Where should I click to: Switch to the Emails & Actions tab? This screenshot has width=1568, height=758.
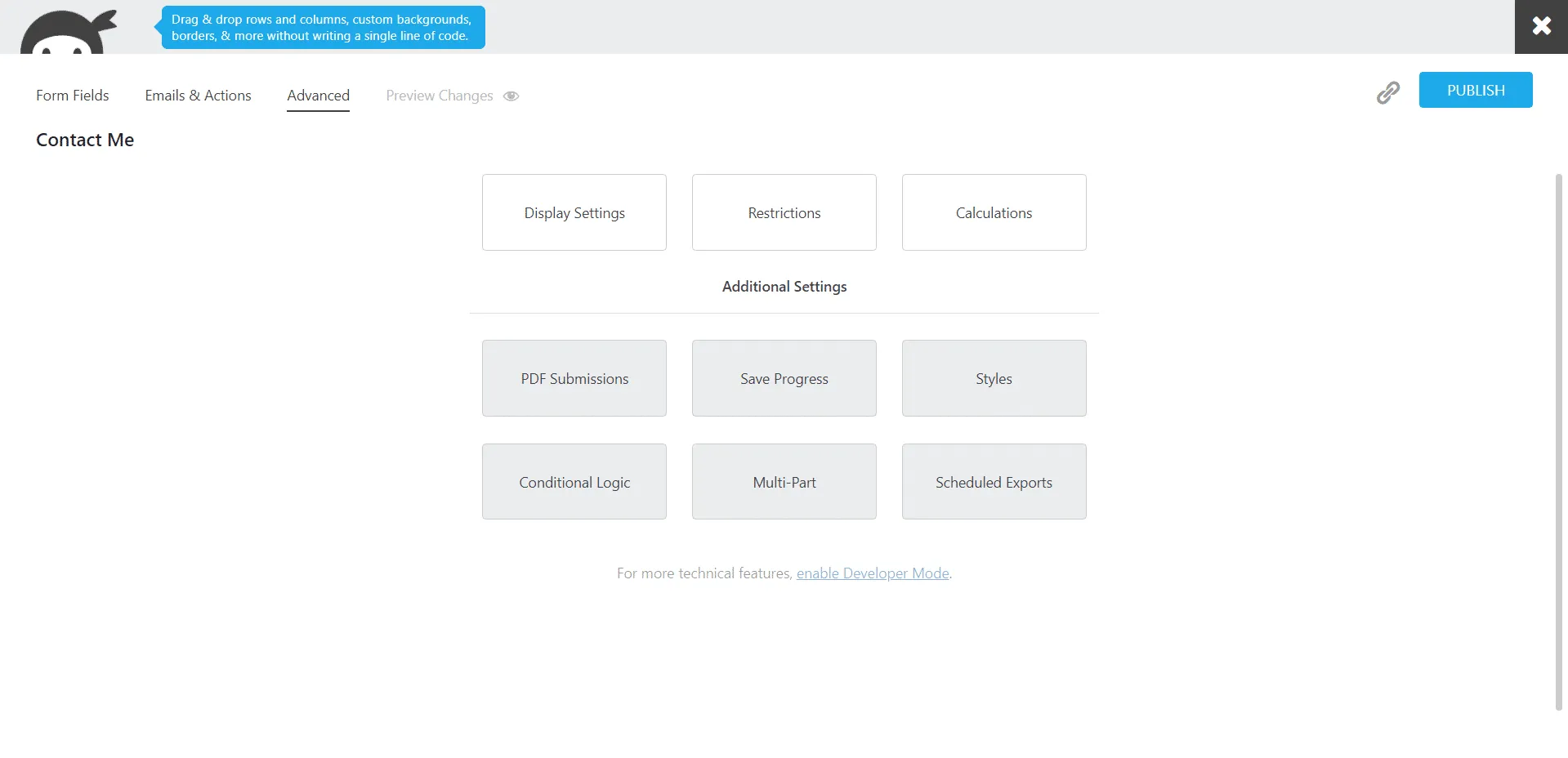pyautogui.click(x=198, y=95)
